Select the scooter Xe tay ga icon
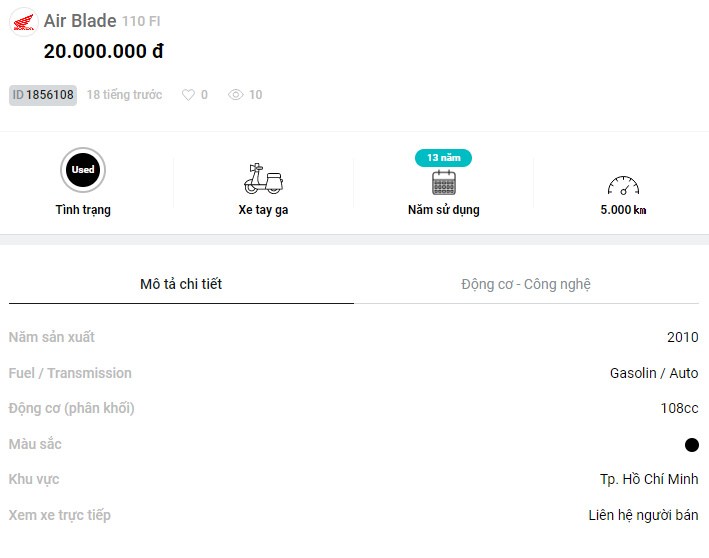This screenshot has height=558, width=709. [264, 179]
